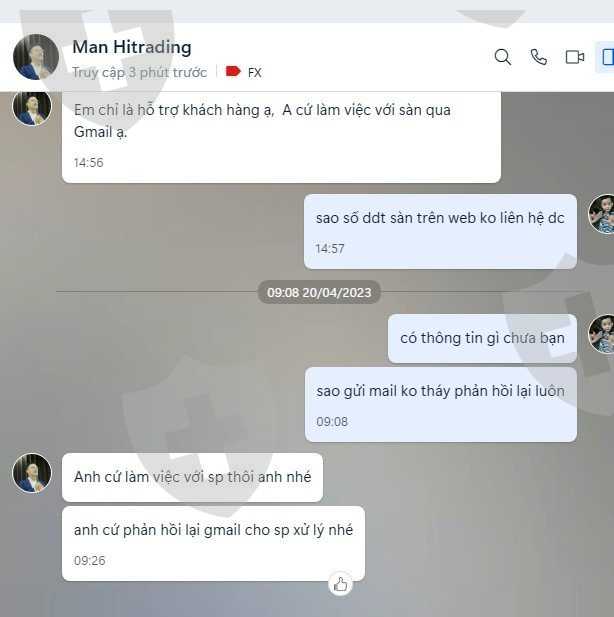
Task: Click the red FX tag label icon
Action: click(233, 72)
